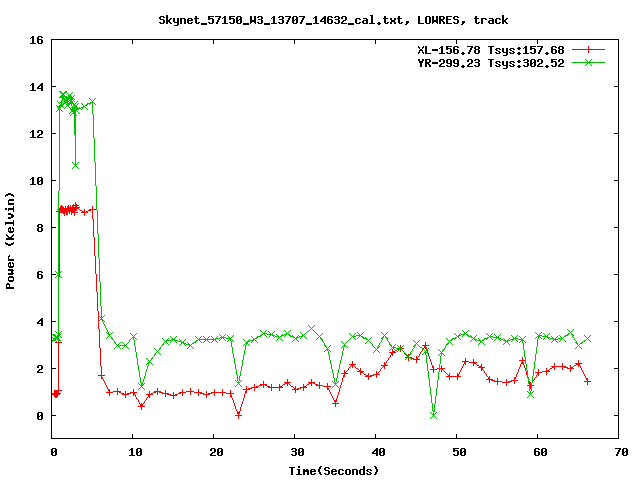Click the Time(Seconds) x-axis label
This screenshot has height=480, width=640.
pos(334,471)
